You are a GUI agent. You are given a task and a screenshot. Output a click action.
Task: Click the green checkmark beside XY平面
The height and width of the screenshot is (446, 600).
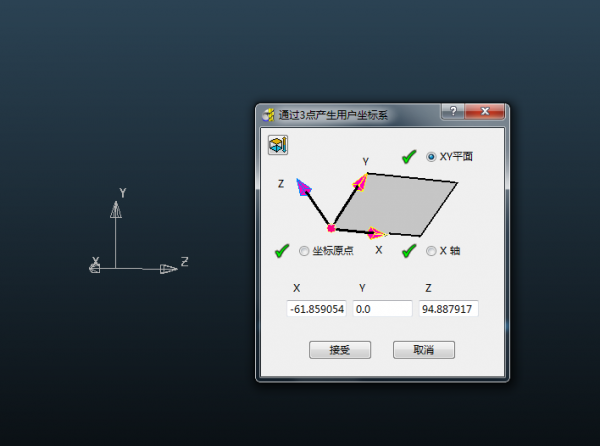408,157
